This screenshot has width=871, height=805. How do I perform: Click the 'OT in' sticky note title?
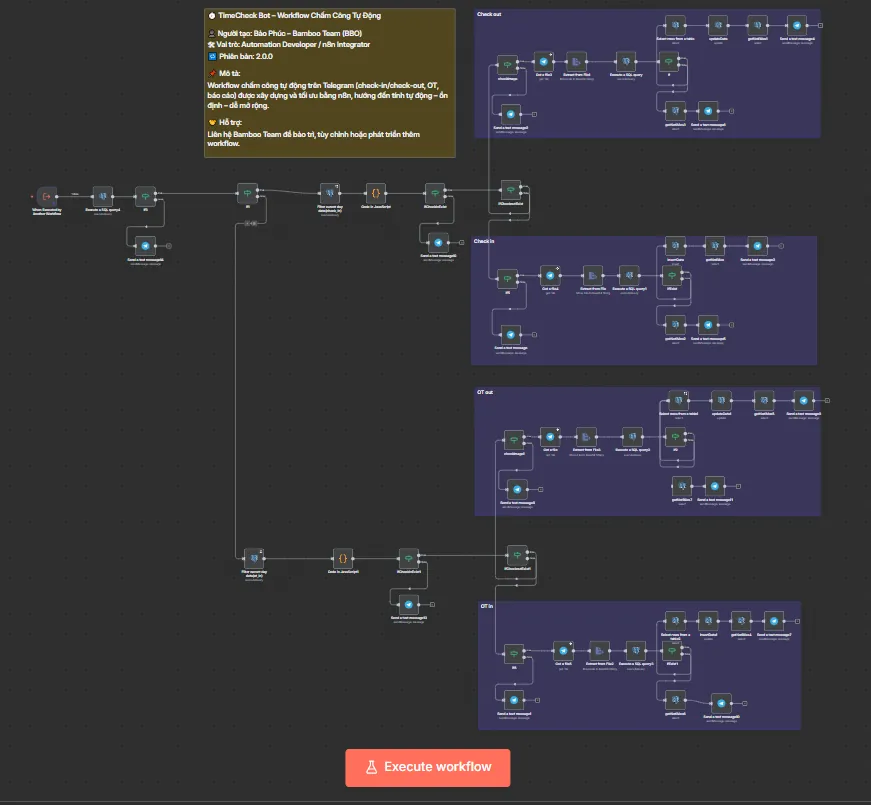point(487,606)
